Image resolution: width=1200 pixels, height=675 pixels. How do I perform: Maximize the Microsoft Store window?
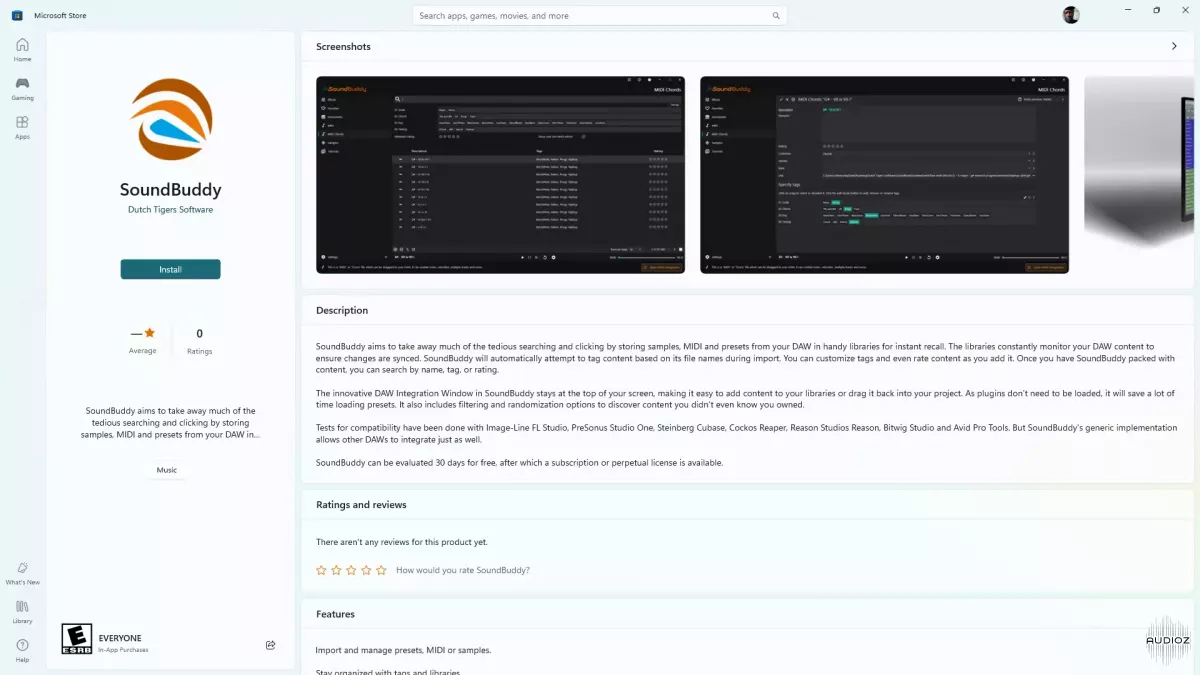point(1156,10)
